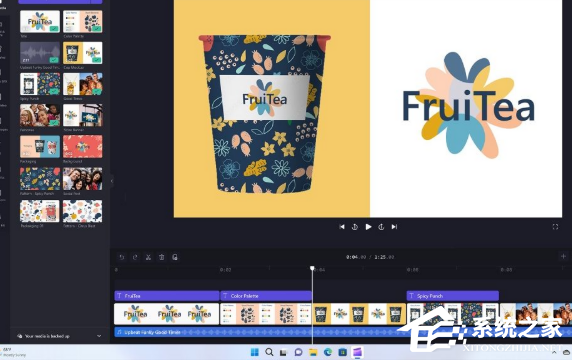572x361 pixels.
Task: Click plus icon to zoom in timeline
Action: click(563, 256)
